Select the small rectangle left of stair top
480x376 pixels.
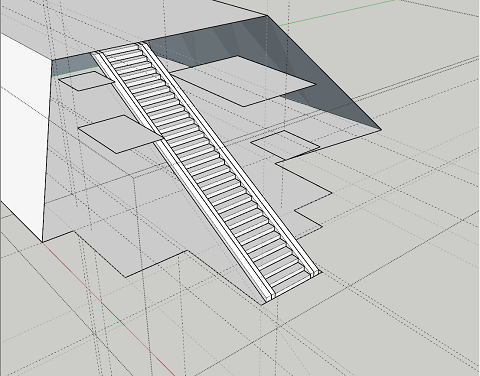(86, 81)
